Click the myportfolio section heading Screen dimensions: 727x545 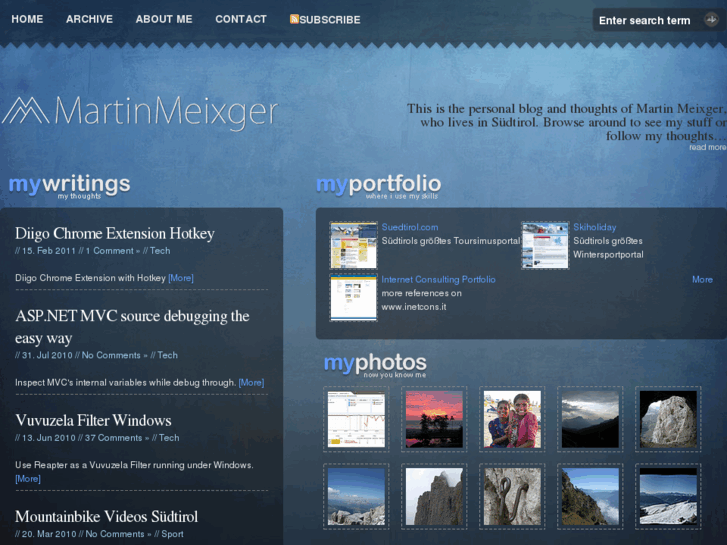[378, 185]
